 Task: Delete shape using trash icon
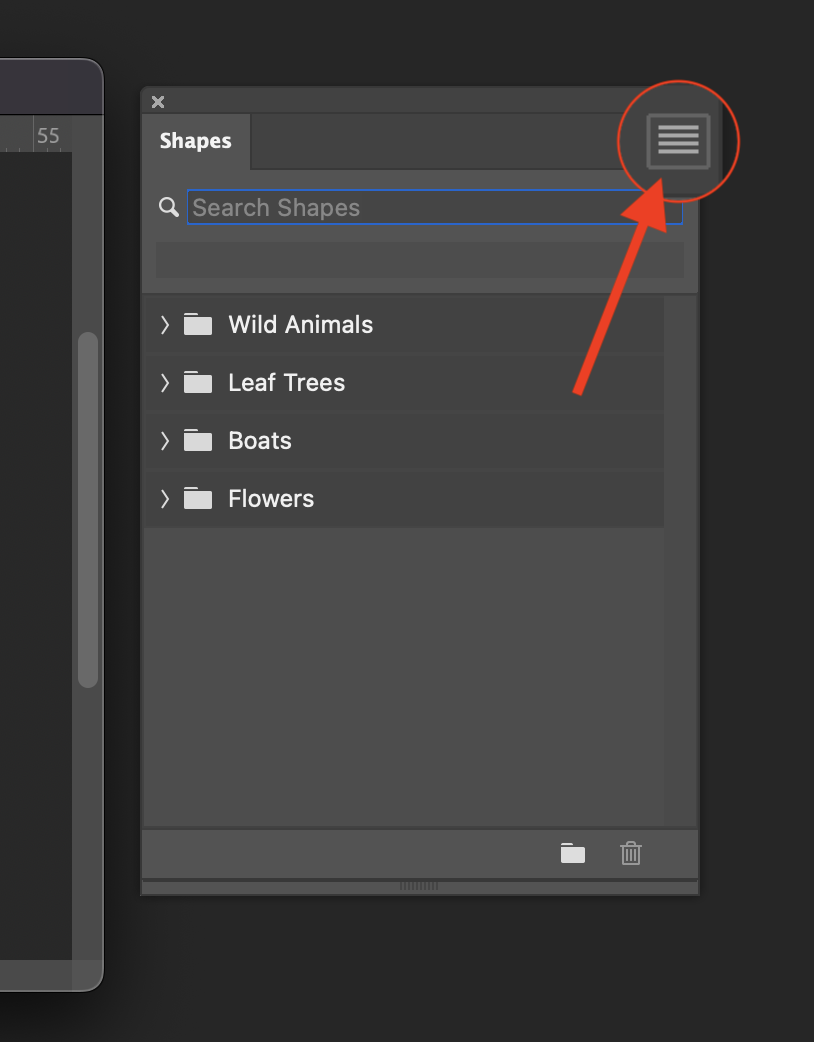[631, 853]
